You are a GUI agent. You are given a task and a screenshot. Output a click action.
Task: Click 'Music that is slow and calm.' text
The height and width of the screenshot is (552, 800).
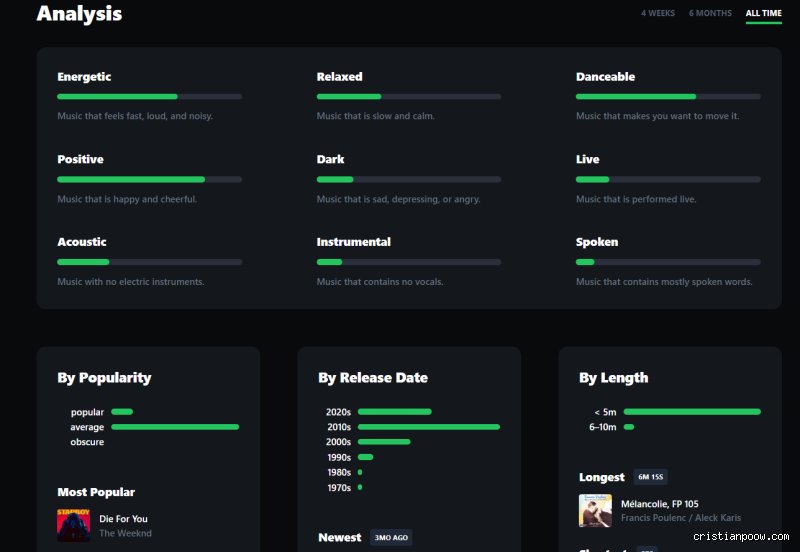(x=376, y=116)
